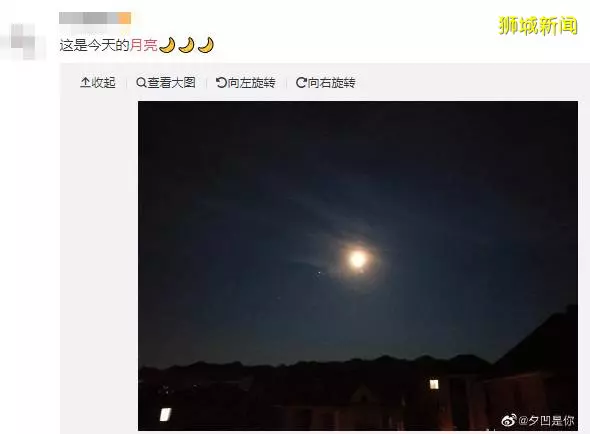Click the clockwise rotate-right arrow icon
The height and width of the screenshot is (434, 590).
pyautogui.click(x=301, y=82)
